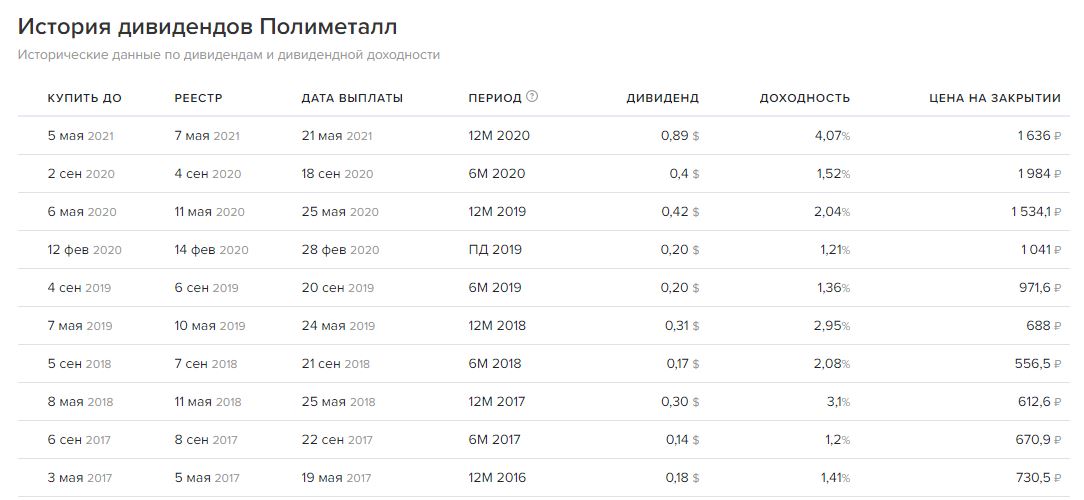
Task: Click the yield value 3,1%
Action: [x=836, y=402]
